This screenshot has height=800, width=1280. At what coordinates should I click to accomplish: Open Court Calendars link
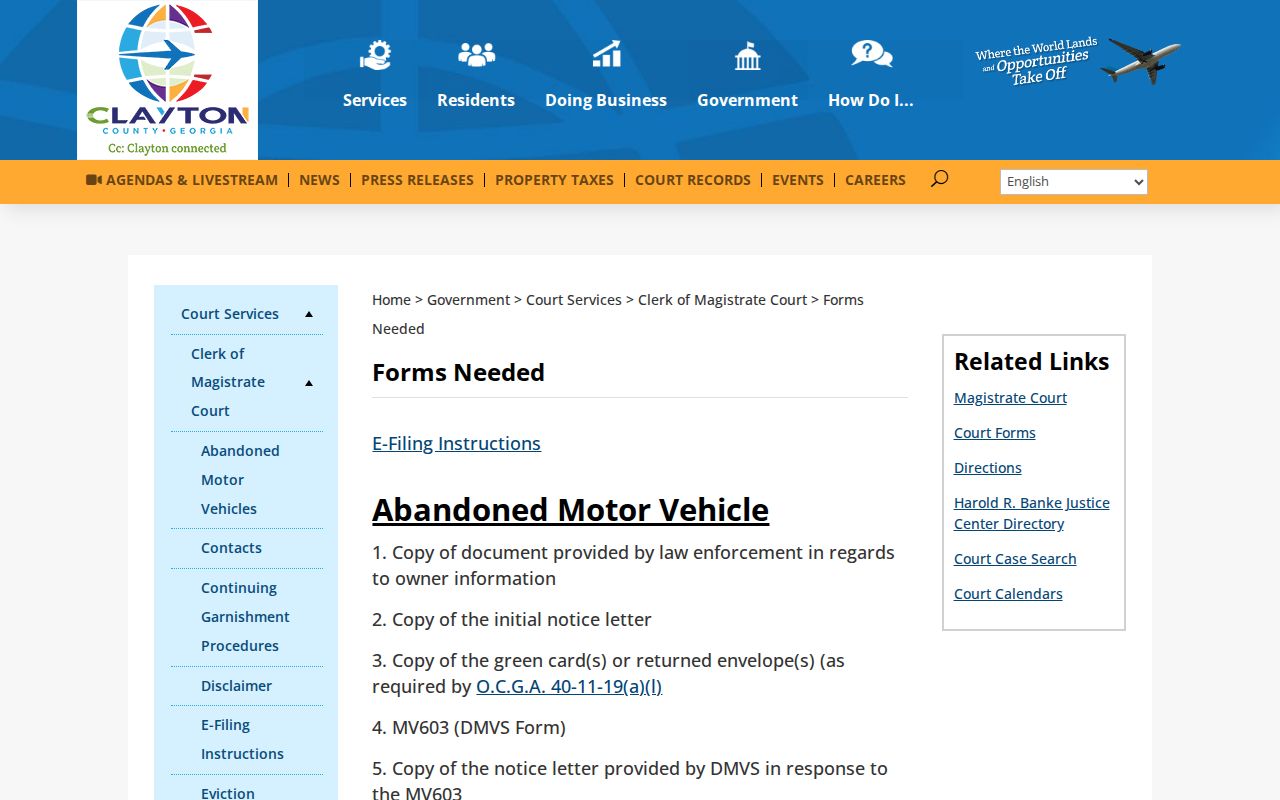[1008, 594]
